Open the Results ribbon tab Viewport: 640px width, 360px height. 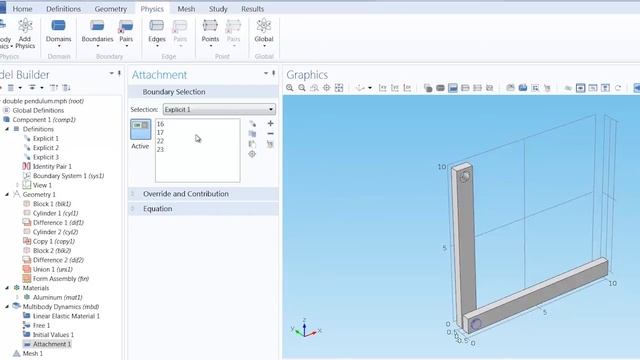tap(252, 9)
